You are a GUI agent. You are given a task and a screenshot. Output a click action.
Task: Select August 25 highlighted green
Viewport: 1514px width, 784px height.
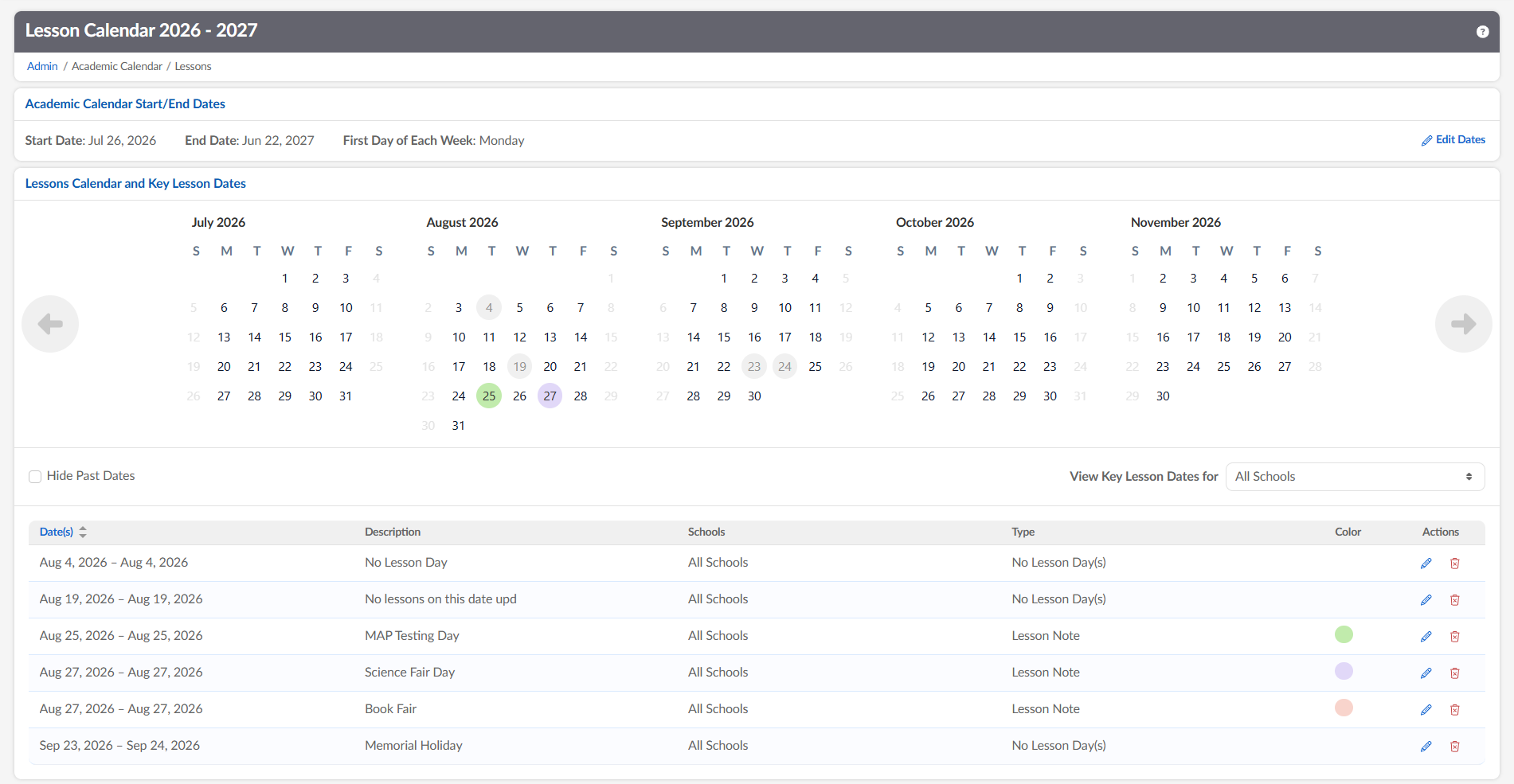[x=489, y=396]
